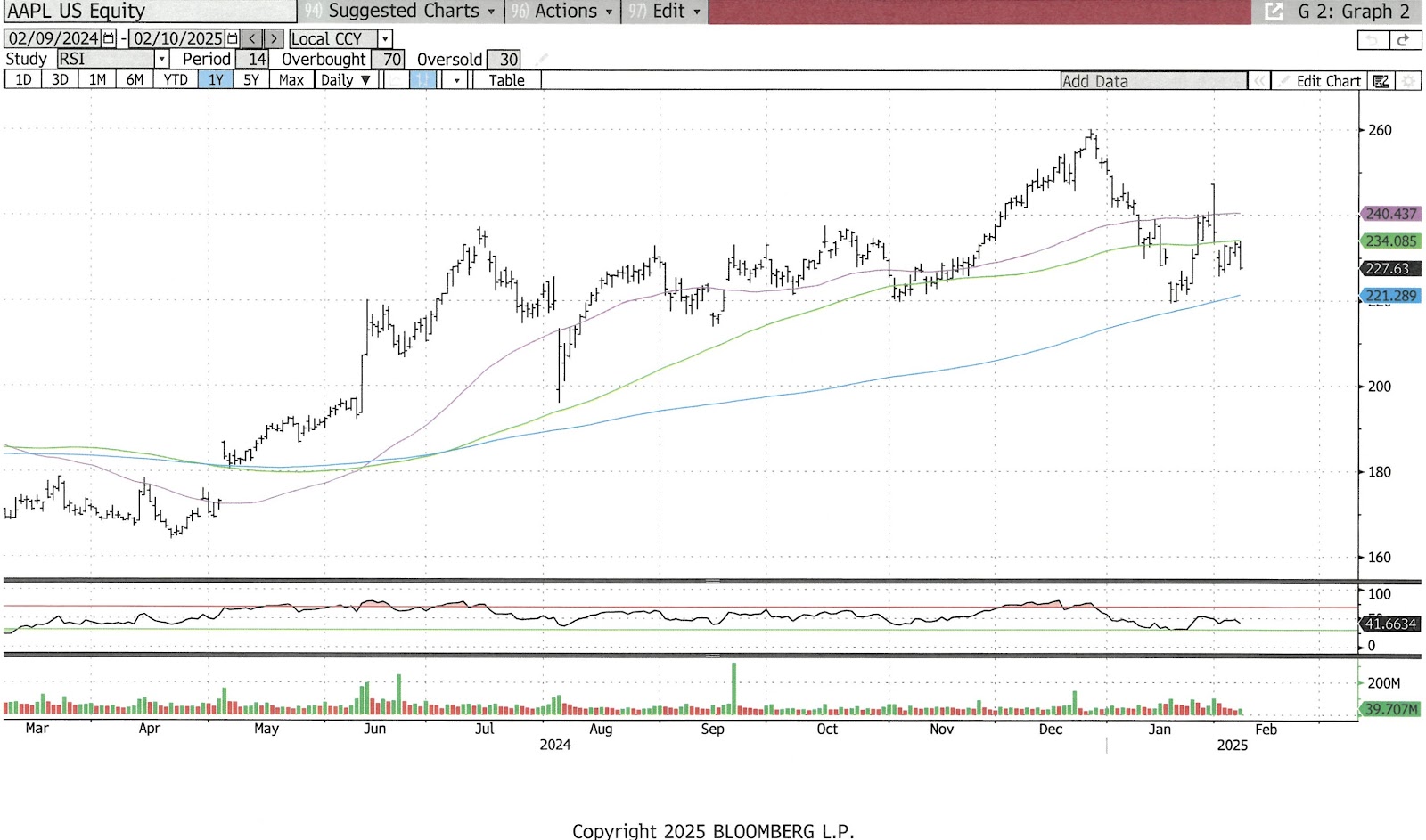Redo the chart change
1426x840 pixels.
click(x=1405, y=40)
